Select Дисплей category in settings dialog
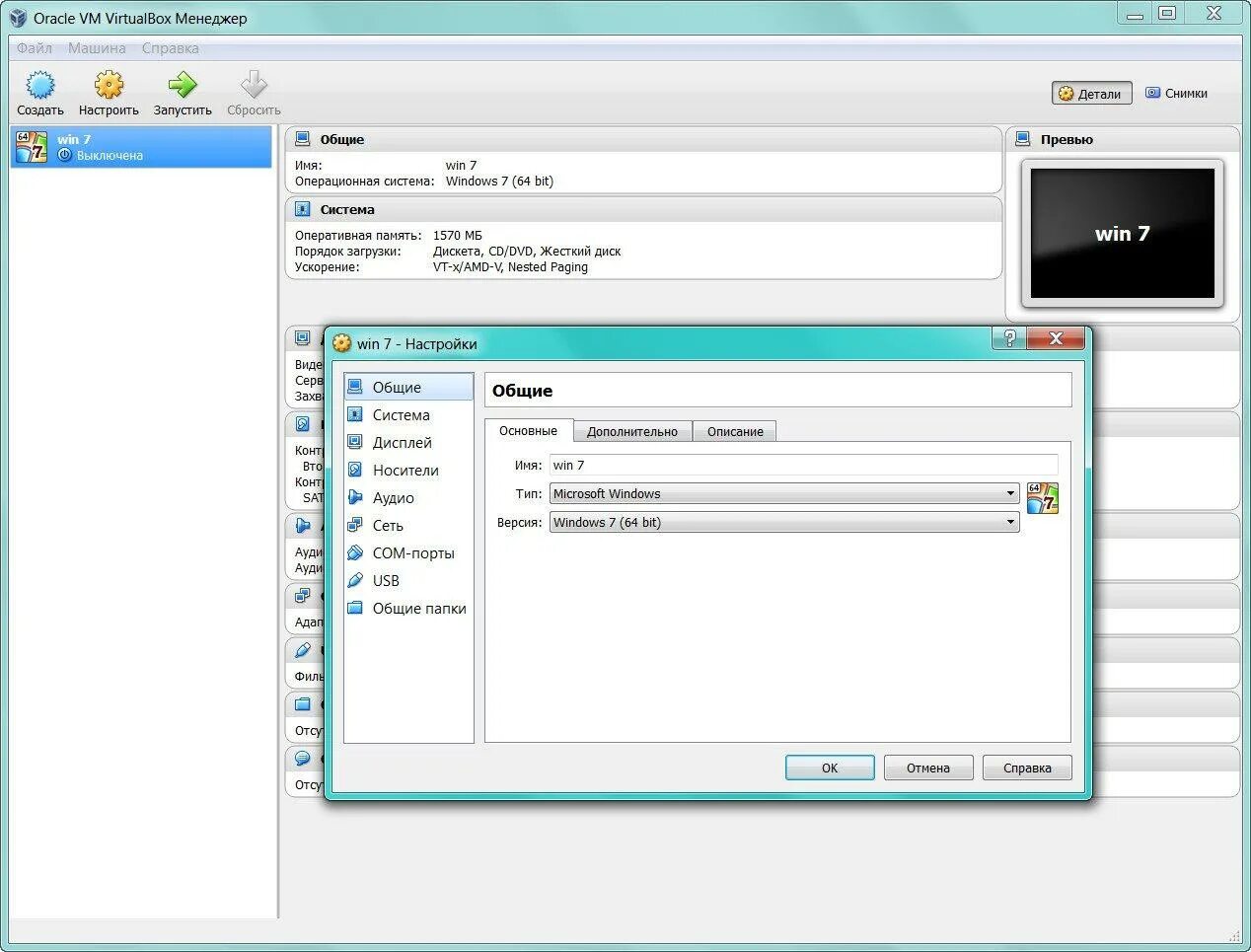The image size is (1251, 952). tap(408, 443)
